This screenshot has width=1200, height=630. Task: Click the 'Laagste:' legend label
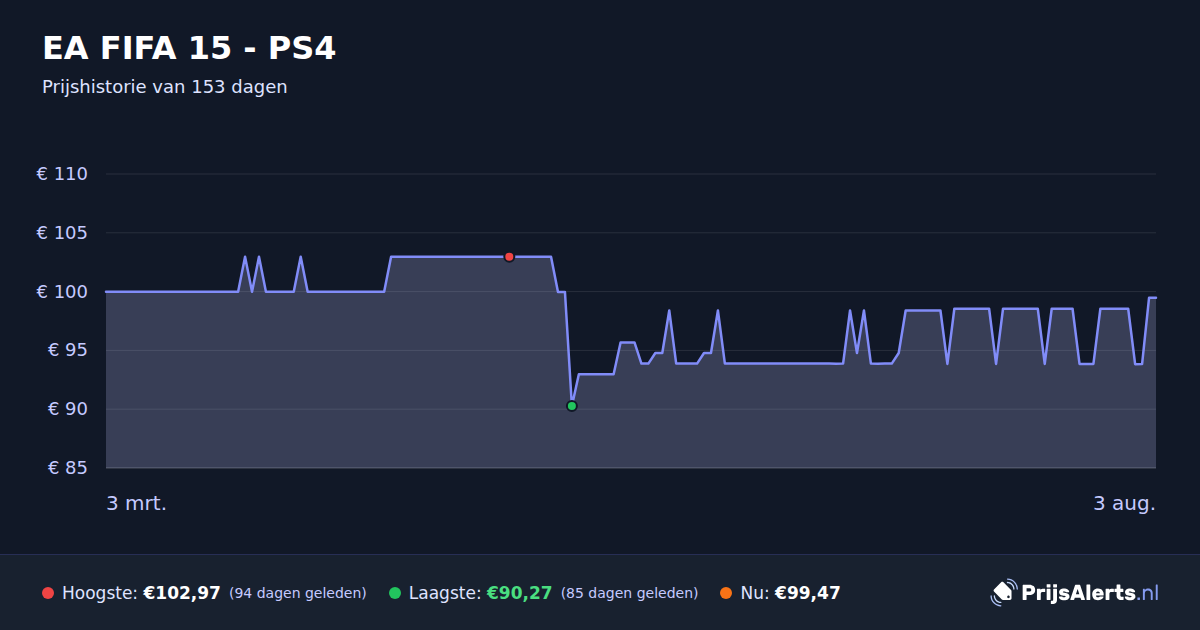[x=444, y=593]
